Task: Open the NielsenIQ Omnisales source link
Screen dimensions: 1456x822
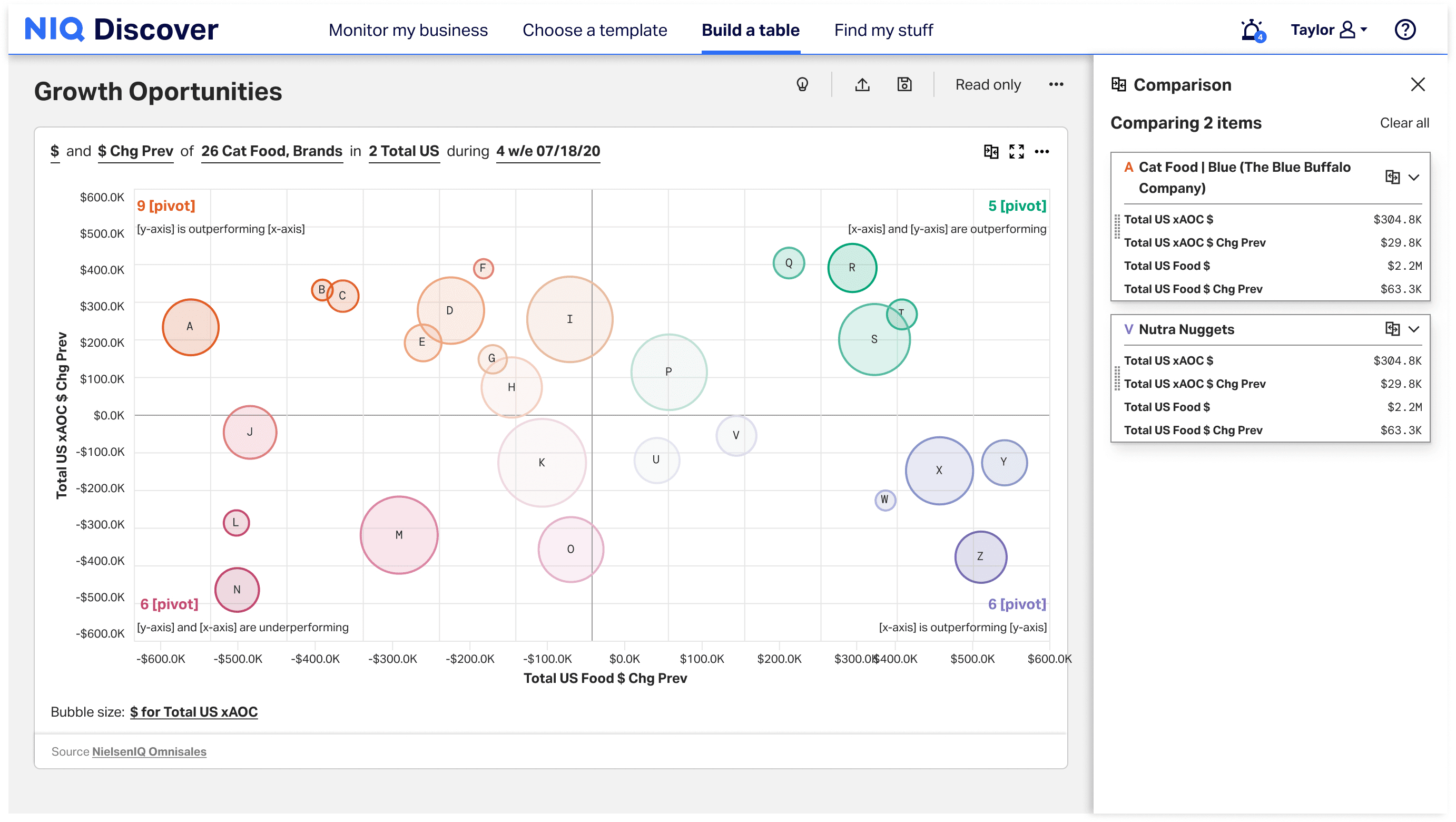Action: (x=149, y=751)
